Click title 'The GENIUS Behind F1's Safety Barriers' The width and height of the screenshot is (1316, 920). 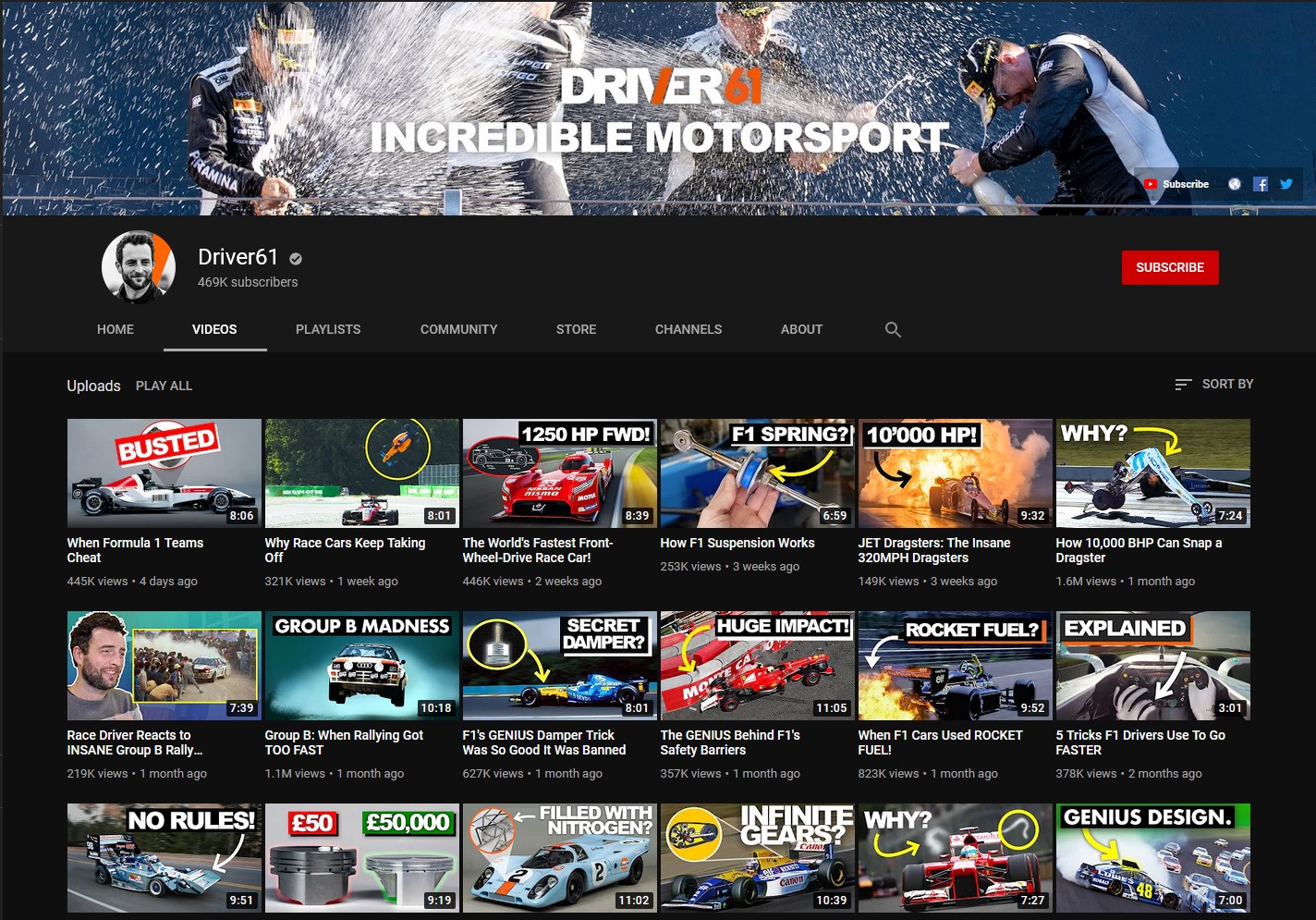point(730,742)
